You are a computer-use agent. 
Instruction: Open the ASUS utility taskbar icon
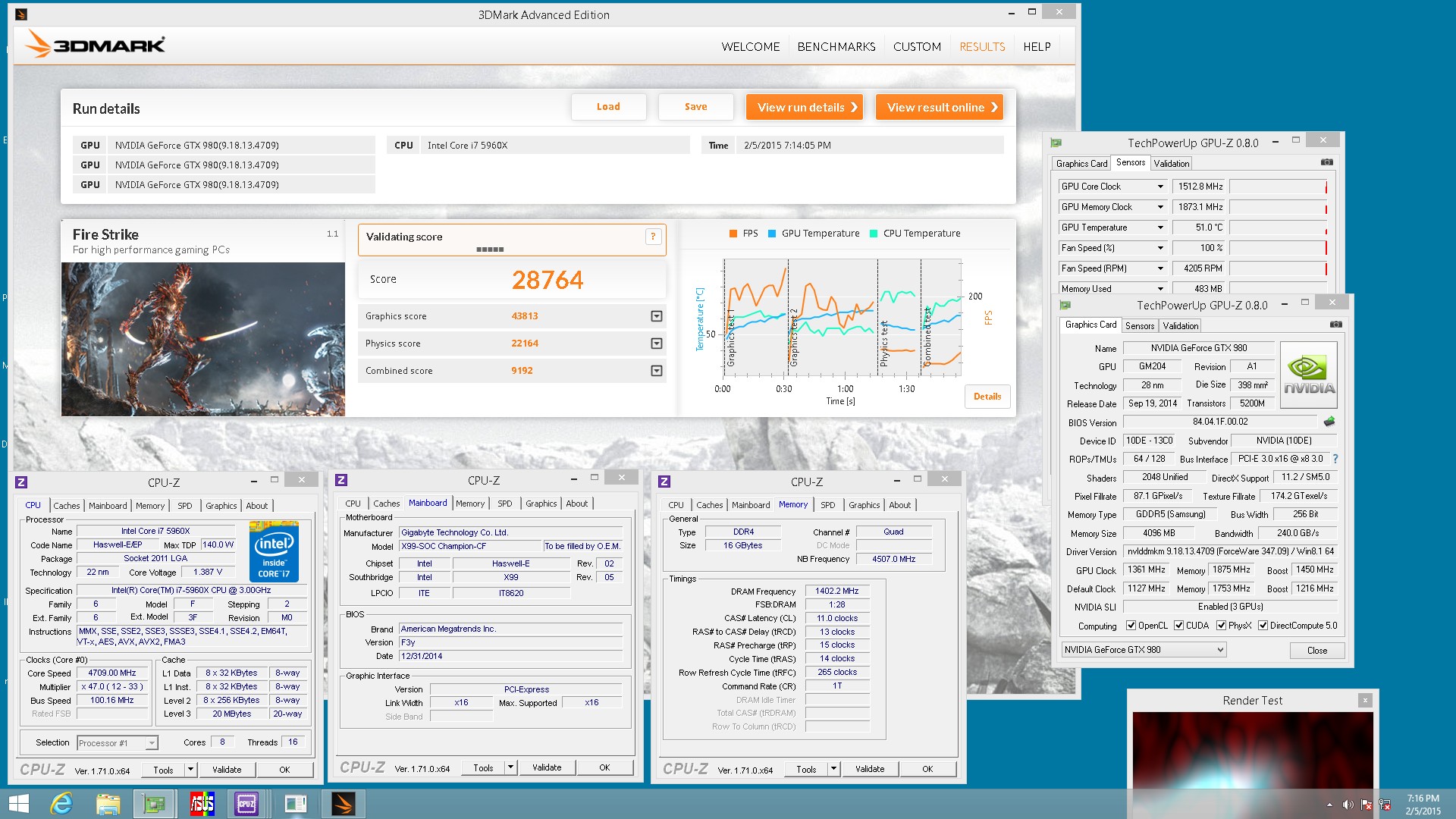[202, 804]
